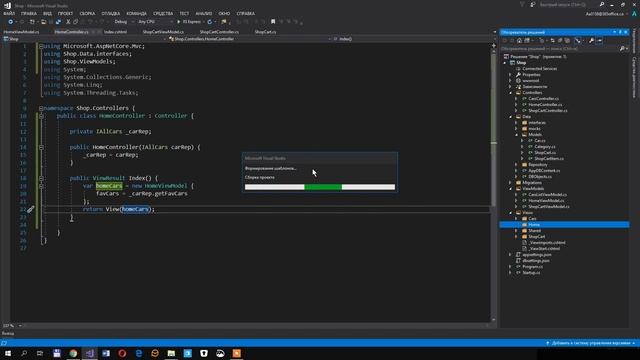Open the Index() member navigation dropdown
Image resolution: width=640 pixels, height=360 pixels.
412,39
